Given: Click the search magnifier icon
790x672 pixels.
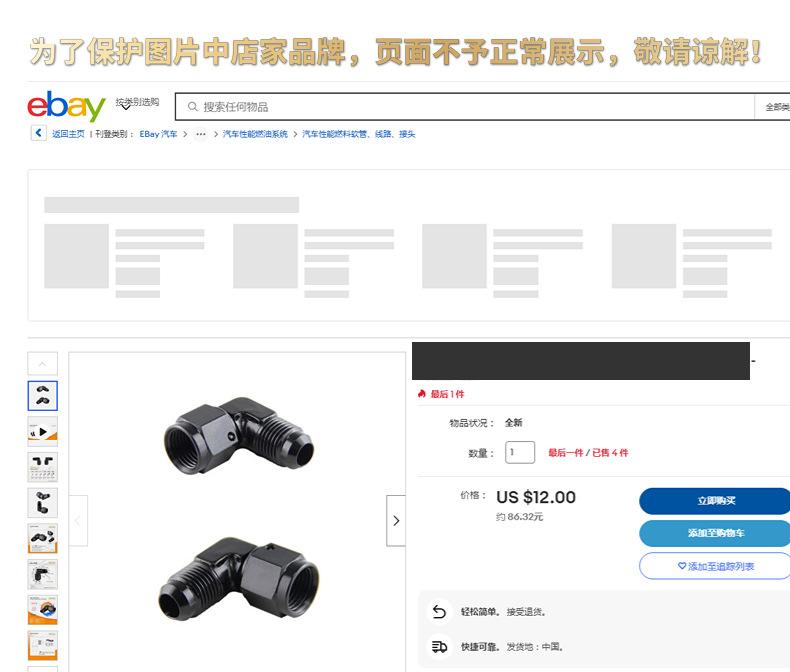Looking at the screenshot, I should [192, 107].
